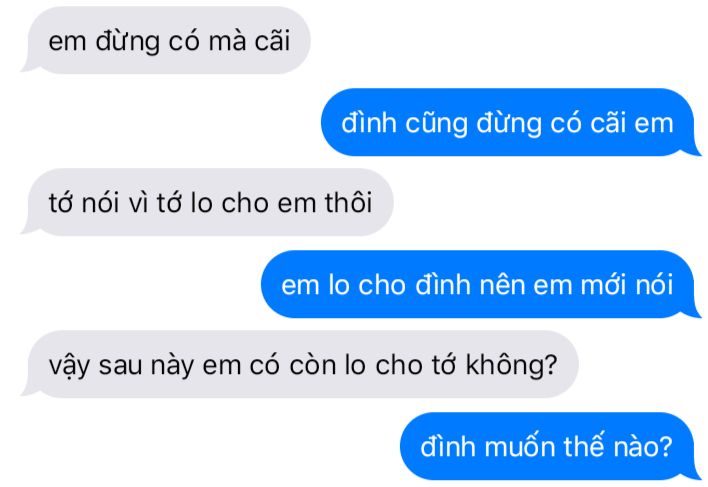Viewport: 708px width, 487px height.
Task: Click the message "em đừng có mà cãi"
Action: [x=168, y=40]
